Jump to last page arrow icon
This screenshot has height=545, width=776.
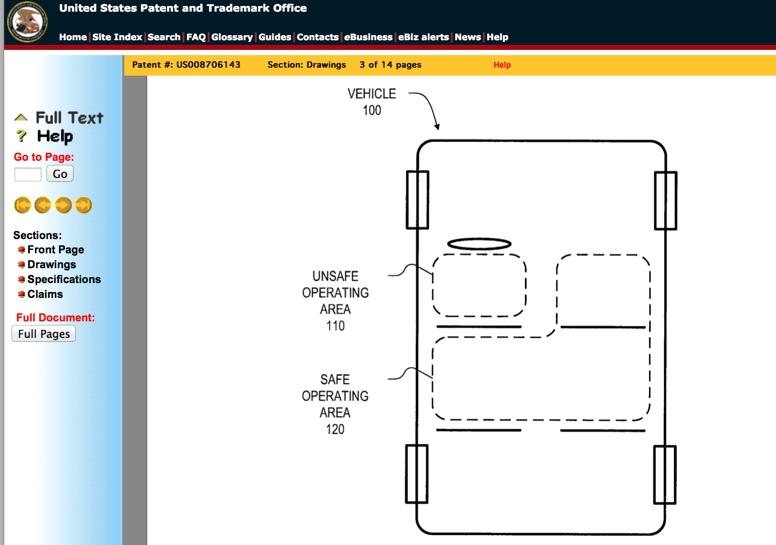tap(84, 205)
